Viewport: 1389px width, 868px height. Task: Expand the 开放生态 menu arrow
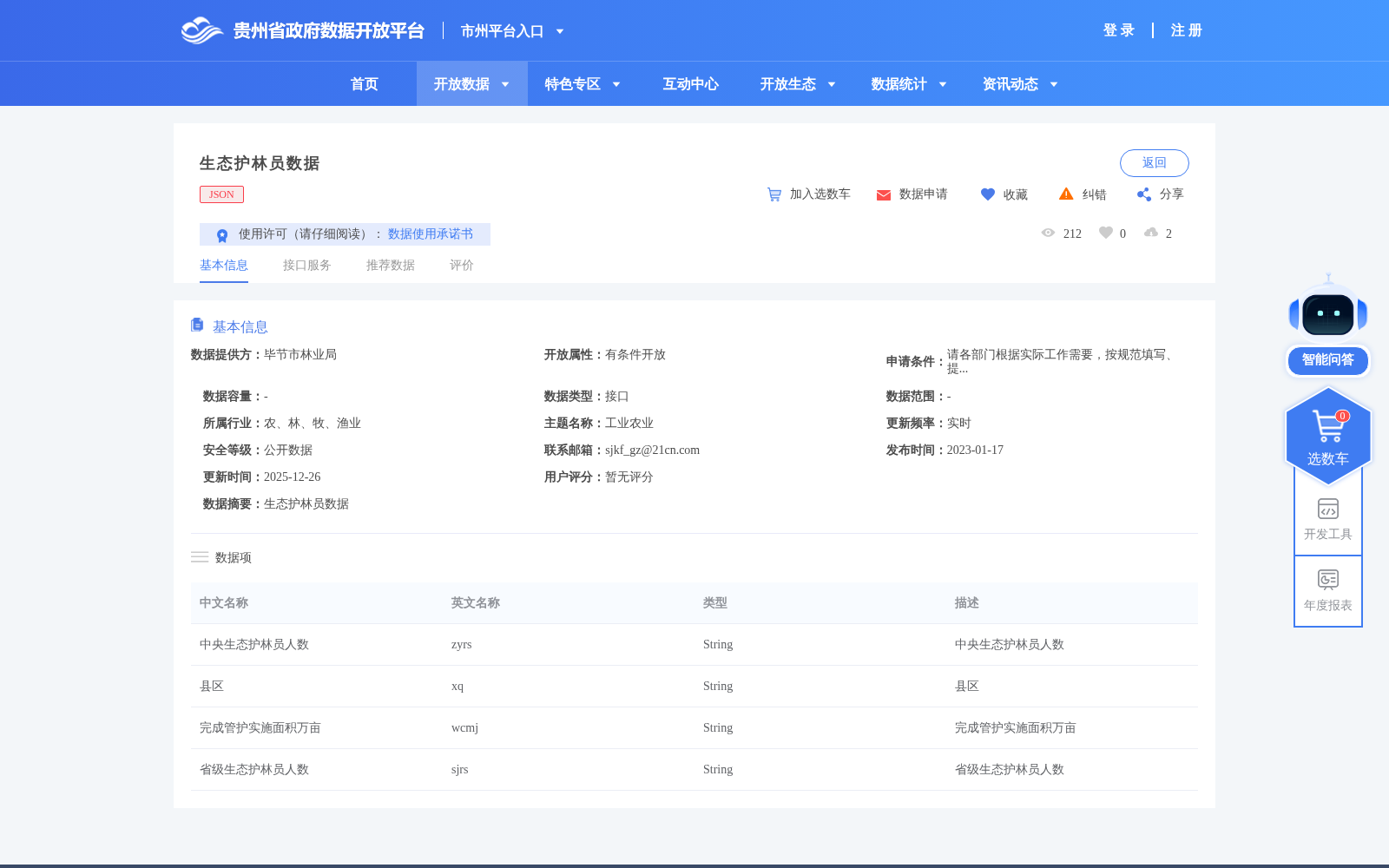click(832, 85)
